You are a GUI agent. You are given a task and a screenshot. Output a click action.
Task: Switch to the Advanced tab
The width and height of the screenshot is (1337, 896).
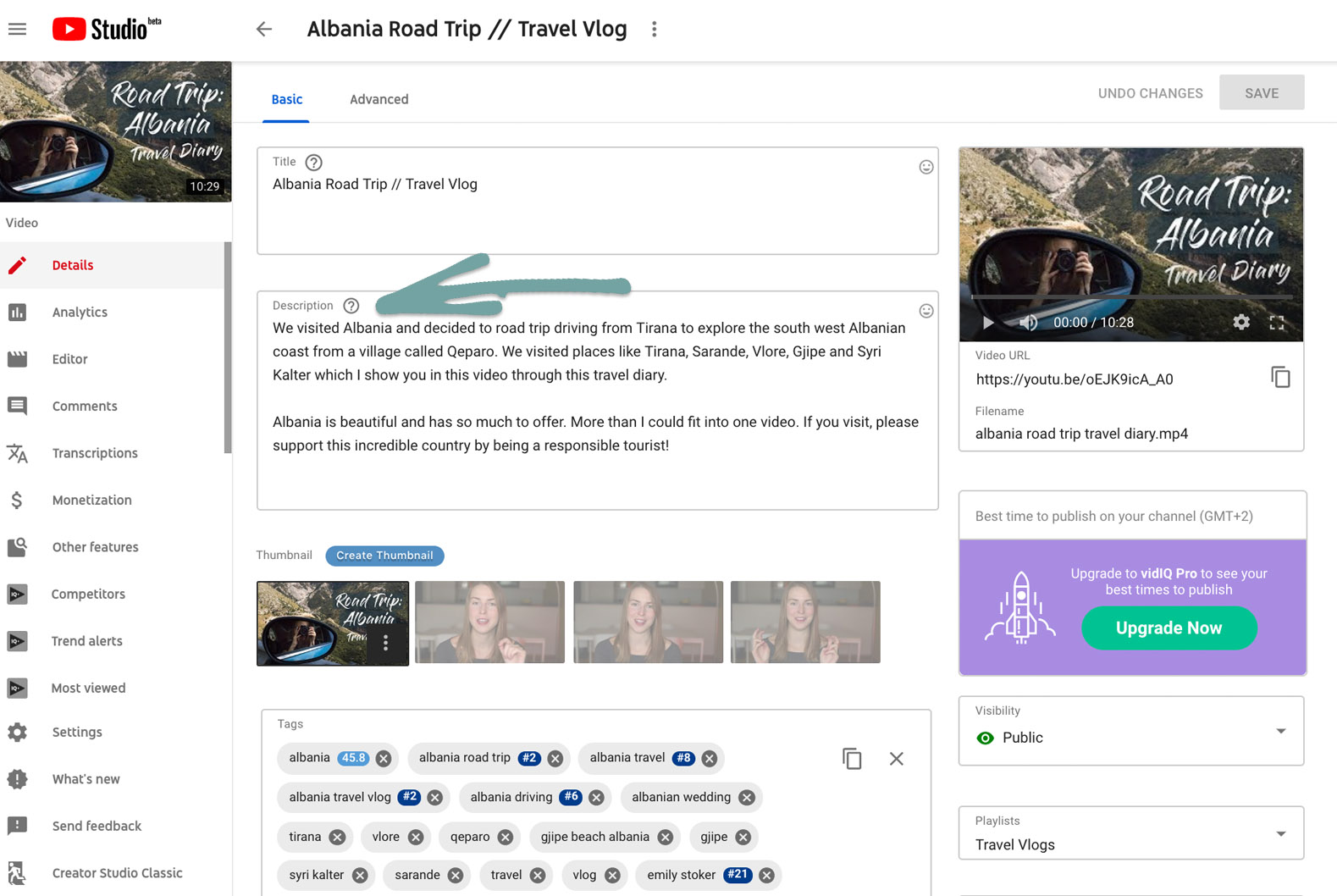[378, 100]
